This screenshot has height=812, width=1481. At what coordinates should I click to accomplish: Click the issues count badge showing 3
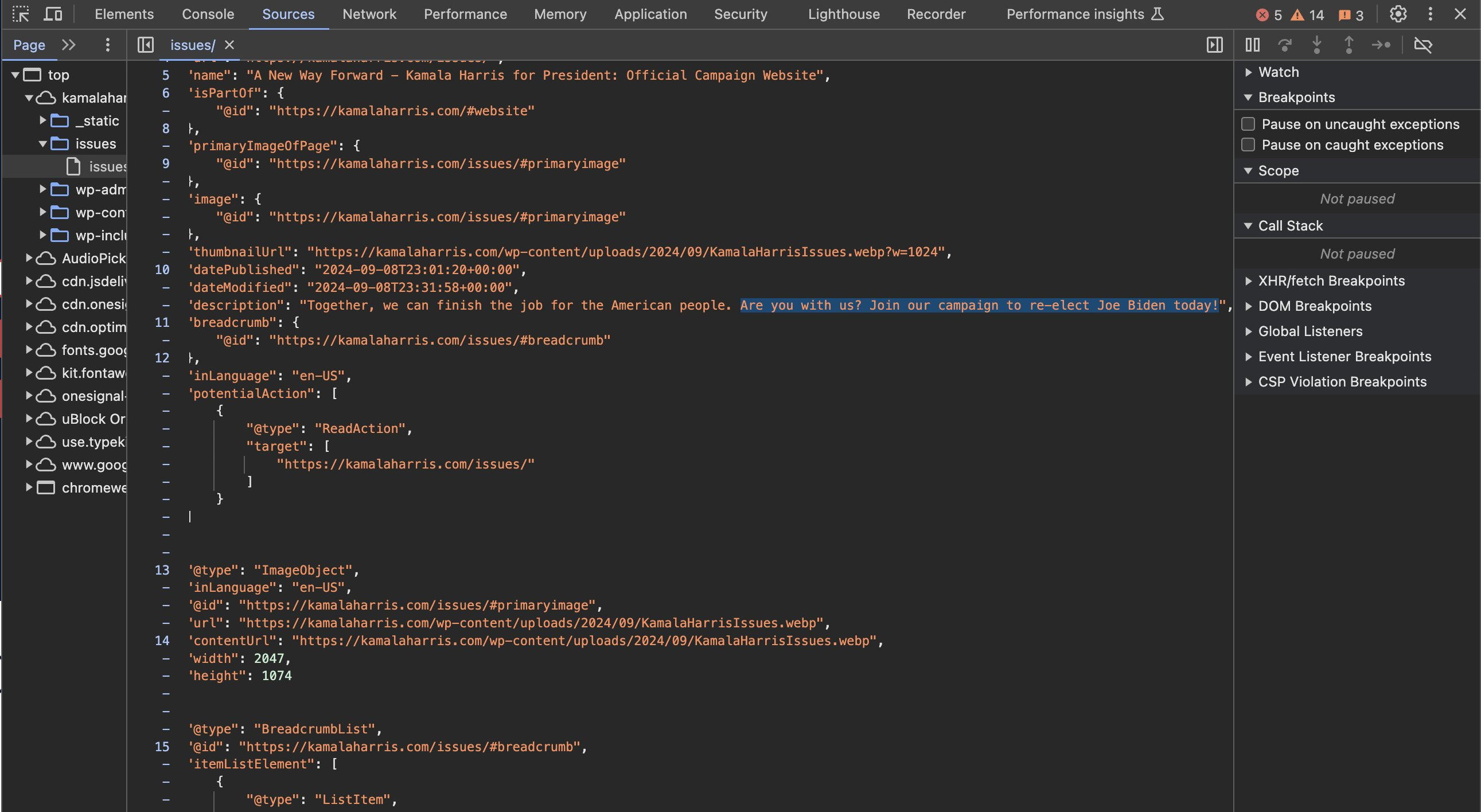pos(1350,15)
